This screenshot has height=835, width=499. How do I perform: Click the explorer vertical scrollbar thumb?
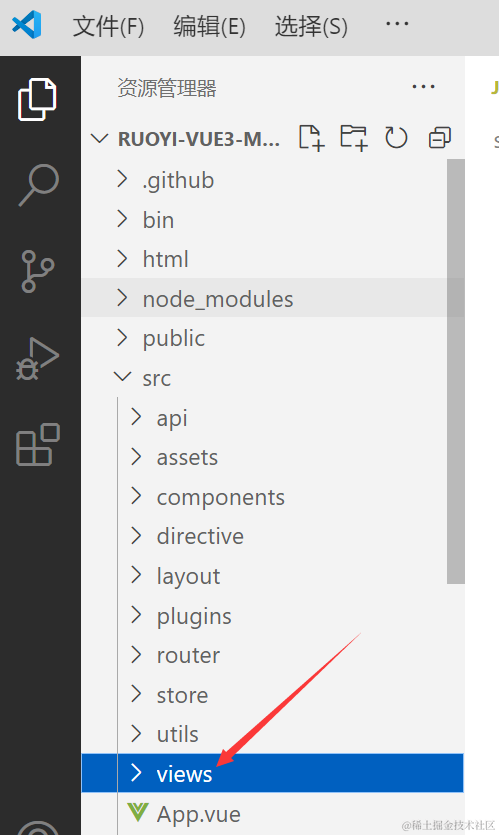point(456,371)
